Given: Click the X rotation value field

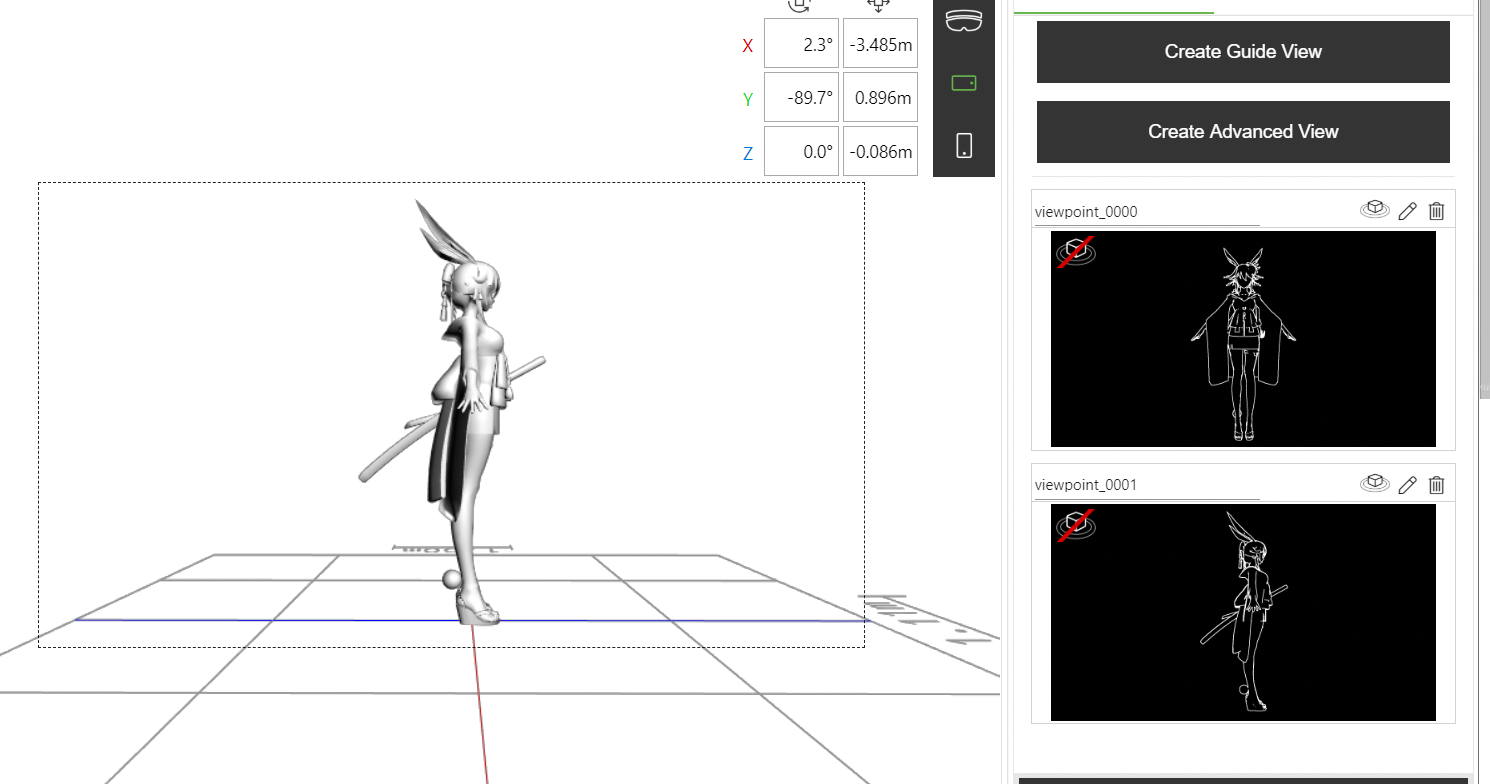Looking at the screenshot, I should coord(801,44).
